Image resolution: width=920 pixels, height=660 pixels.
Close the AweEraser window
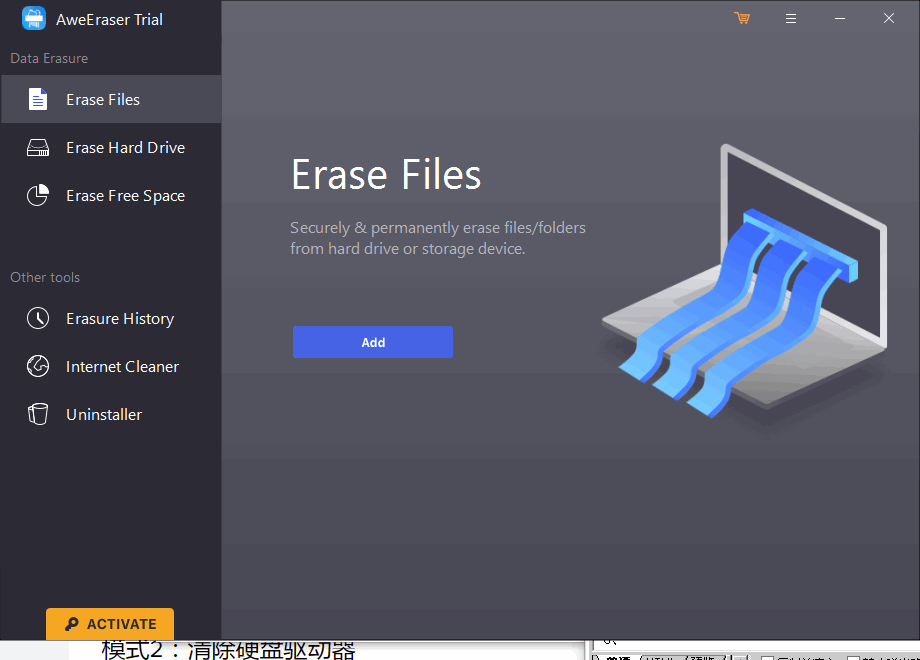pos(889,18)
